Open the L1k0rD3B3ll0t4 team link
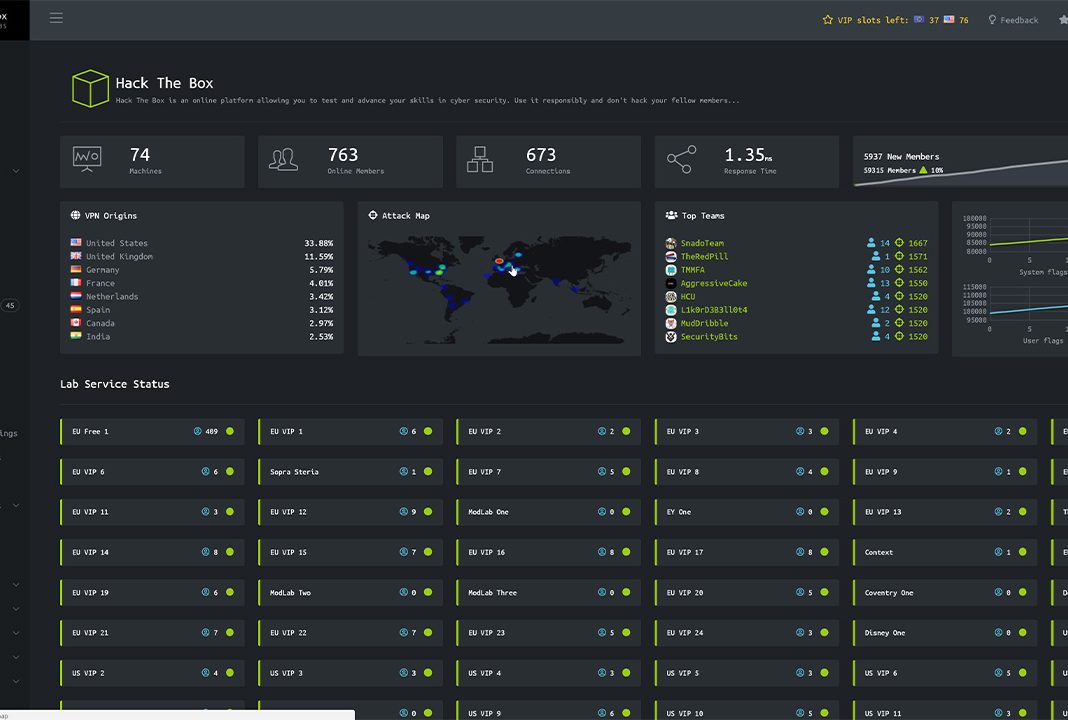 coord(714,310)
